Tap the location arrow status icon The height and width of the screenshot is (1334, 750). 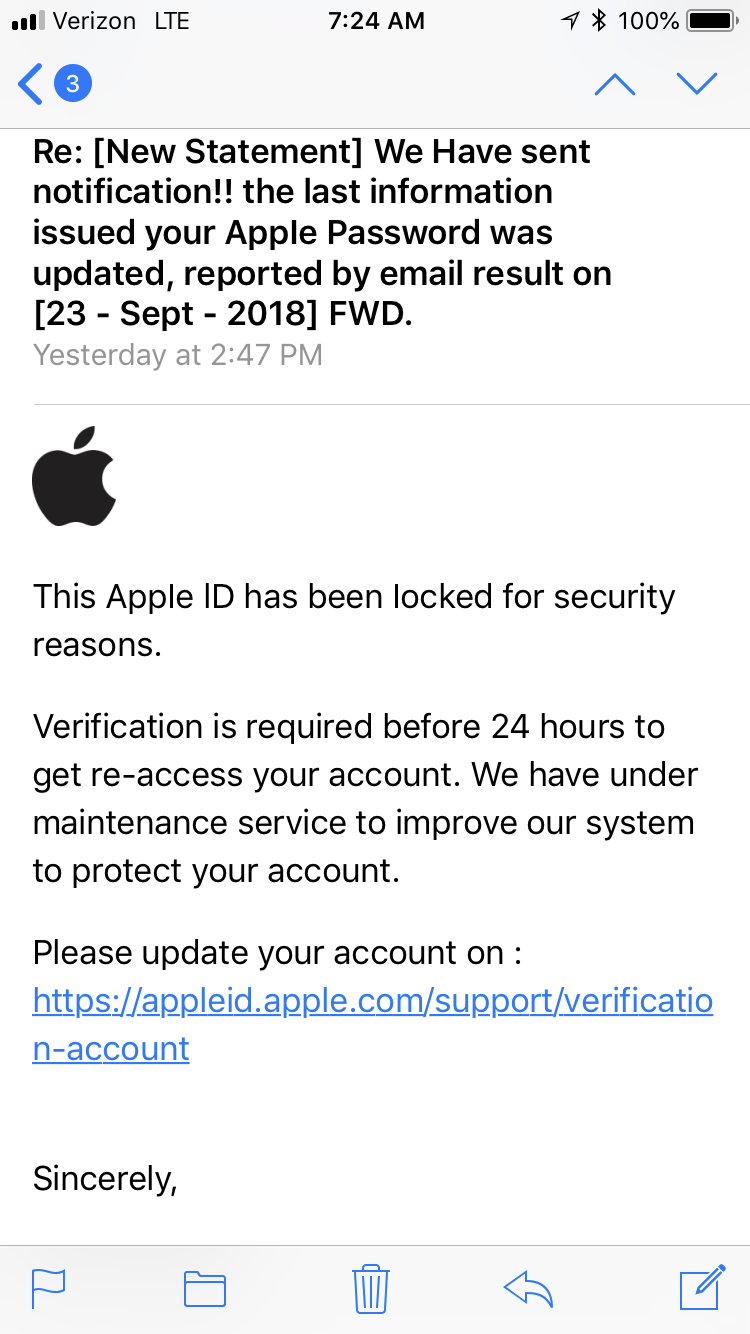coord(571,20)
